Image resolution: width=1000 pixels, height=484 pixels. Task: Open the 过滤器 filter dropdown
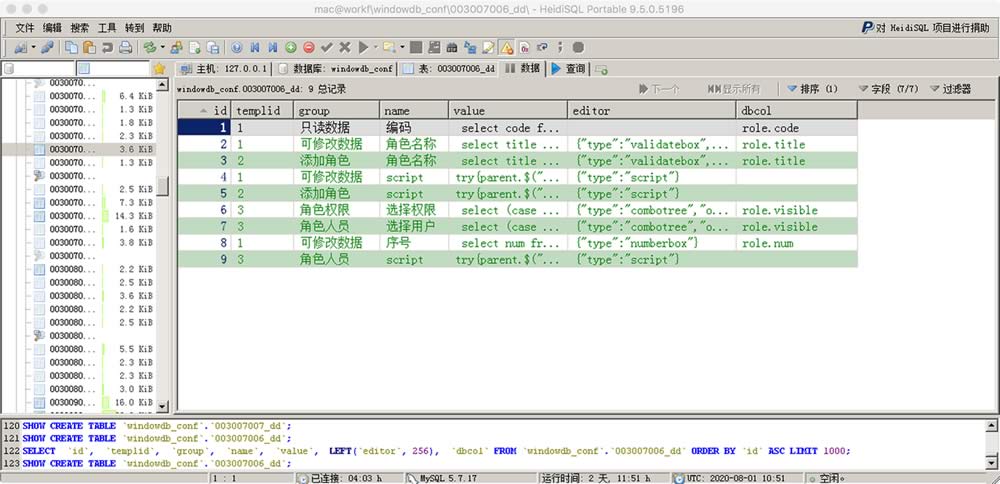(x=948, y=89)
